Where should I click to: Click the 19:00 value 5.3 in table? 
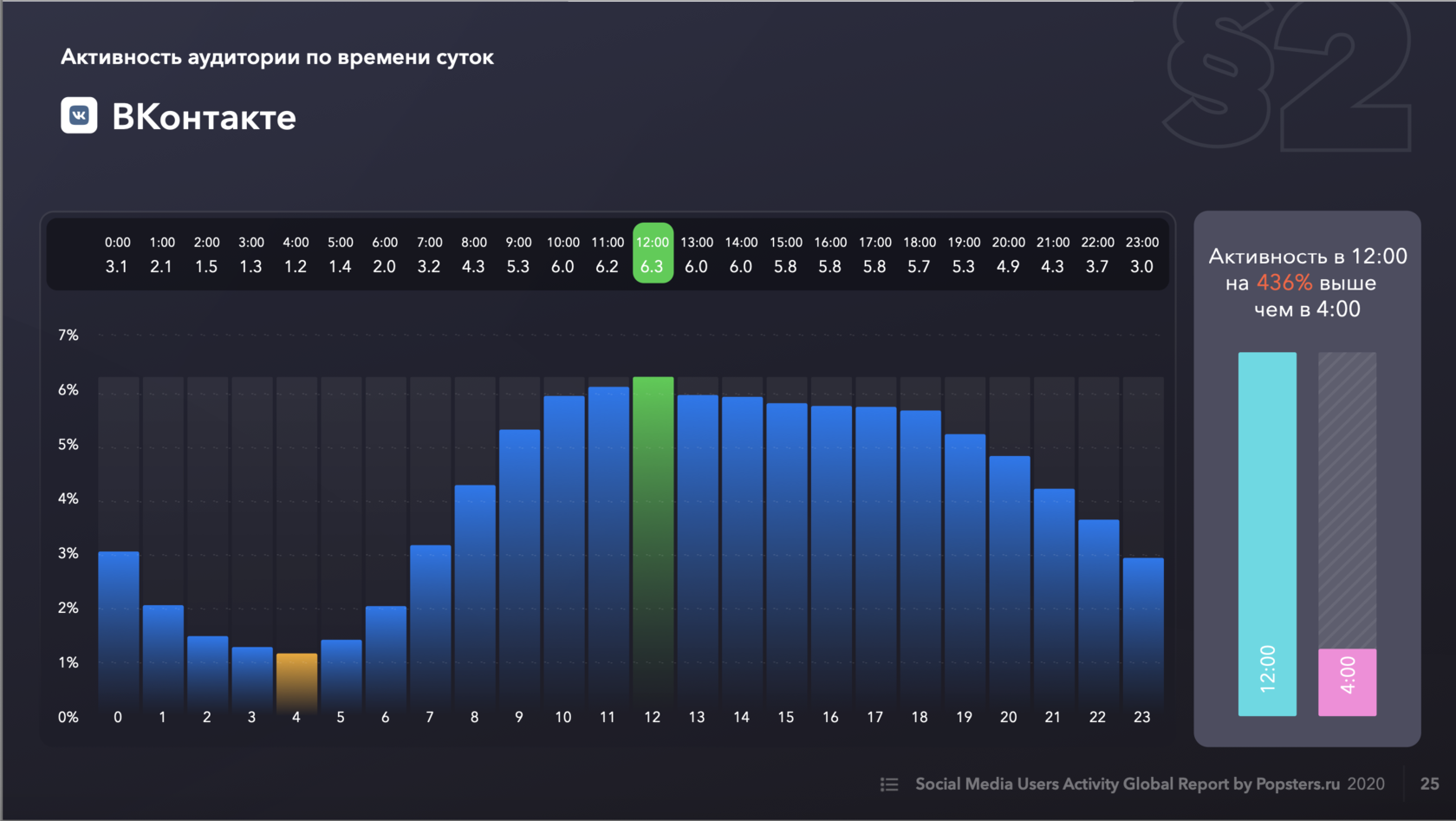click(x=964, y=267)
